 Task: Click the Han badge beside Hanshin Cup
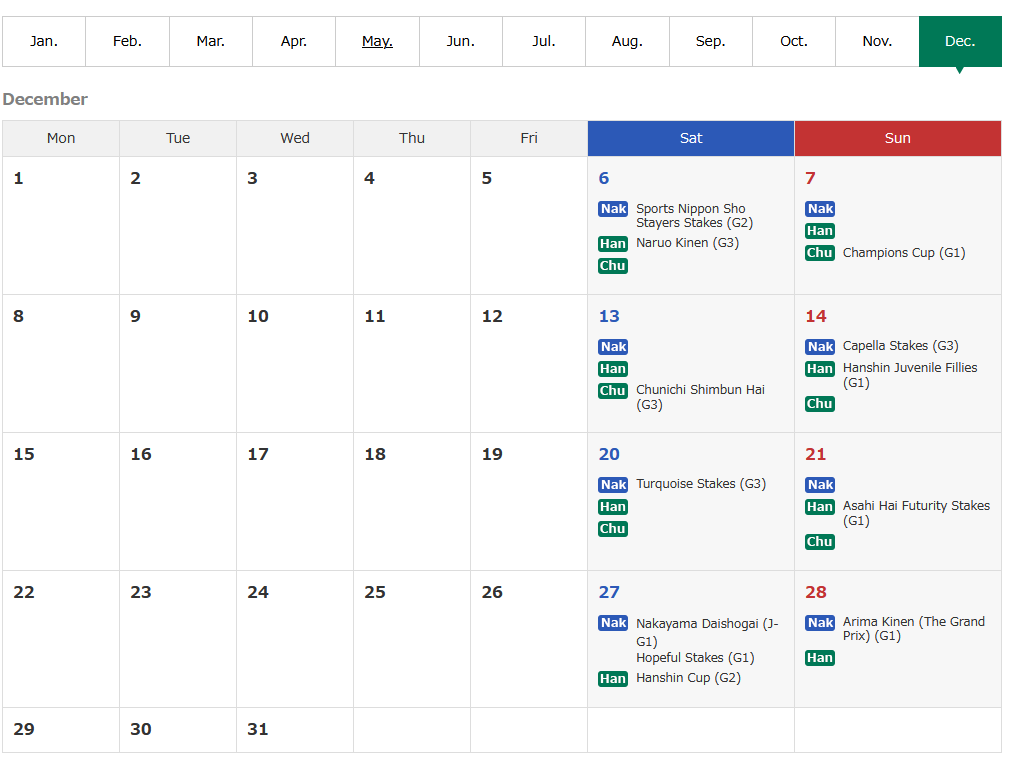point(613,678)
